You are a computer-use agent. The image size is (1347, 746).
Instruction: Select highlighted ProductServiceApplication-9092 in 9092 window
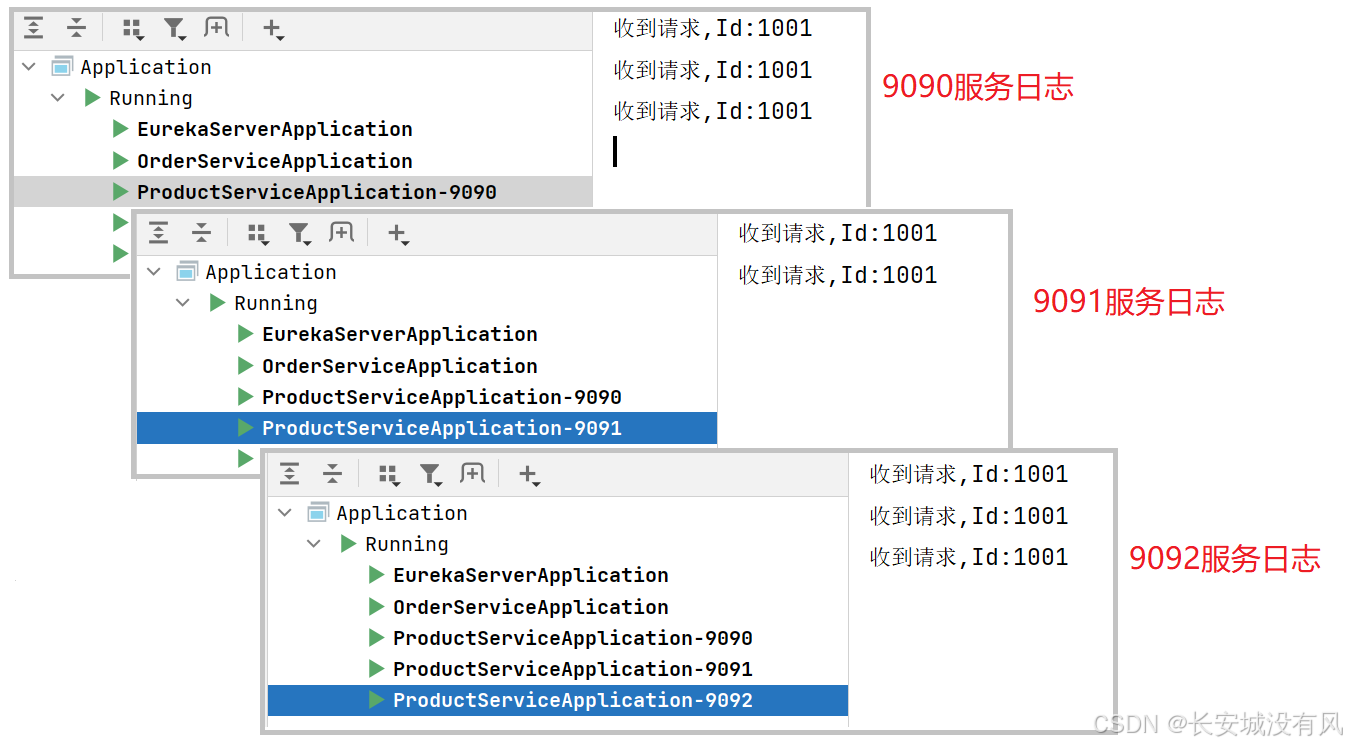[559, 700]
